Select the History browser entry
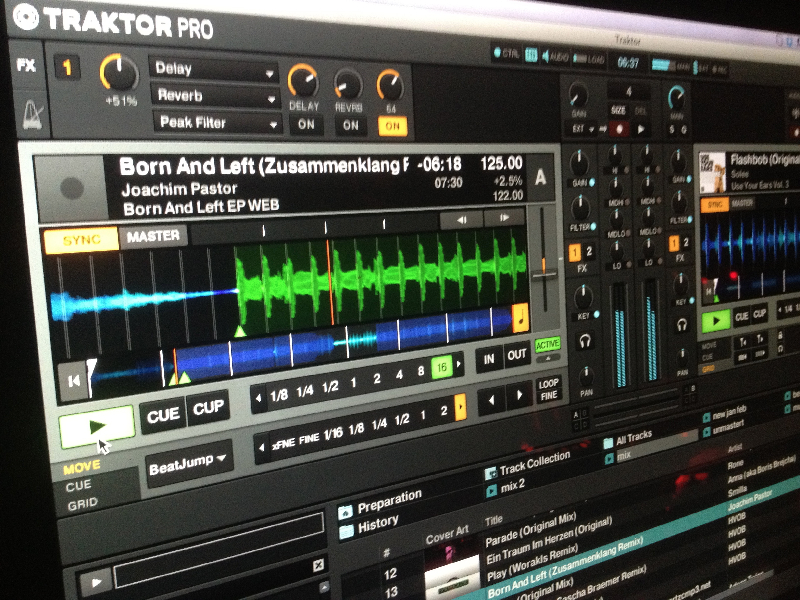This screenshot has height=600, width=800. (379, 525)
